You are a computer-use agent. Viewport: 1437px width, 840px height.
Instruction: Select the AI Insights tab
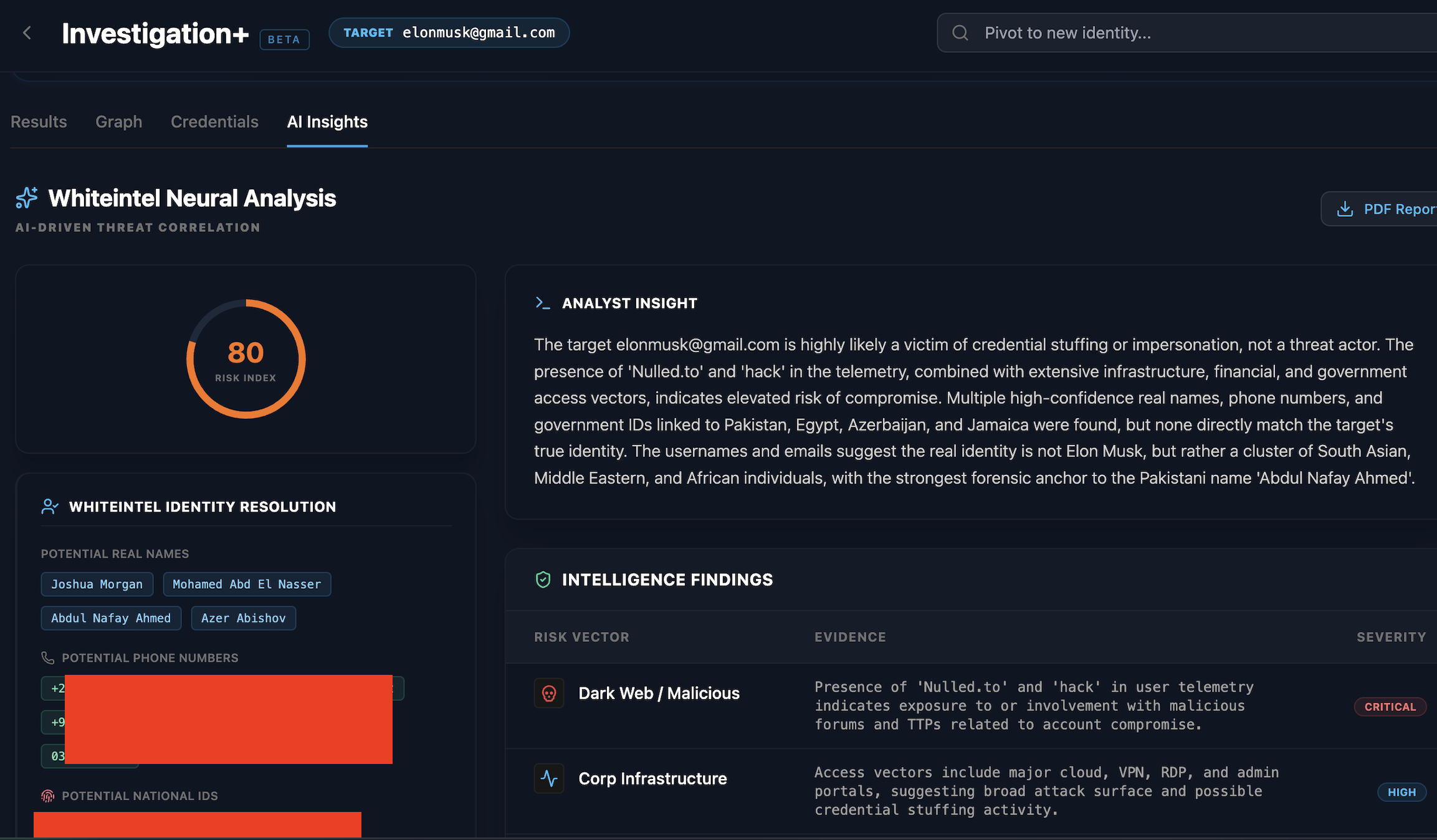[x=327, y=122]
